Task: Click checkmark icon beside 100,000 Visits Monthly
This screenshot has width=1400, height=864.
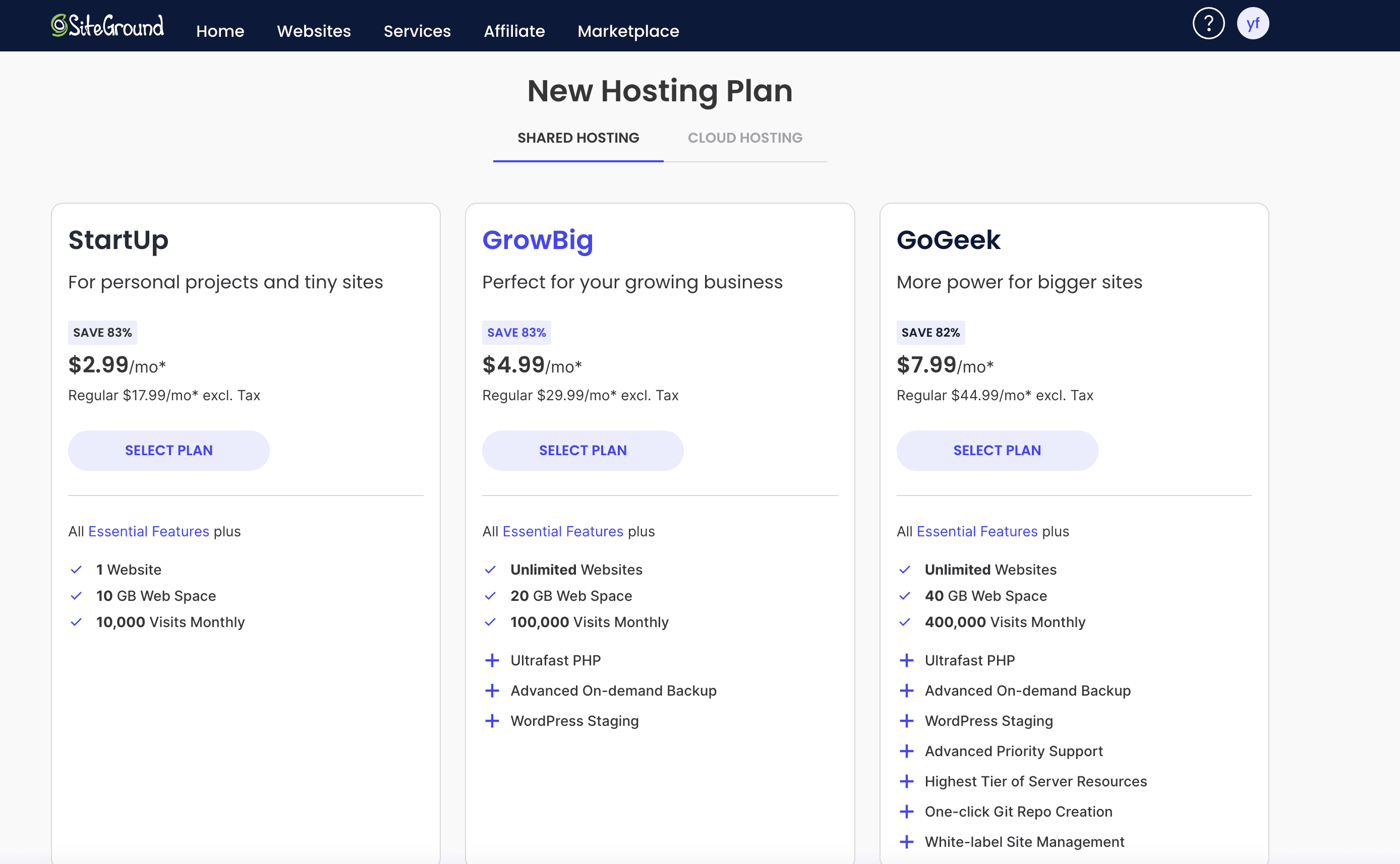Action: pyautogui.click(x=490, y=622)
